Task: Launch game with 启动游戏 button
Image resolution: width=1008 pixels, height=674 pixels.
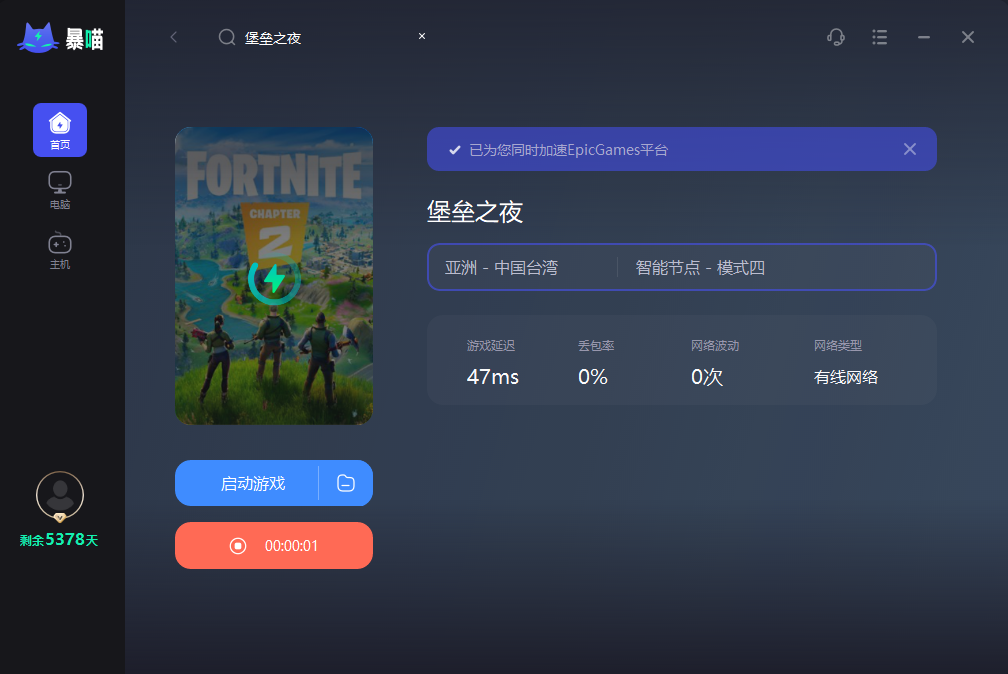Action: (247, 483)
